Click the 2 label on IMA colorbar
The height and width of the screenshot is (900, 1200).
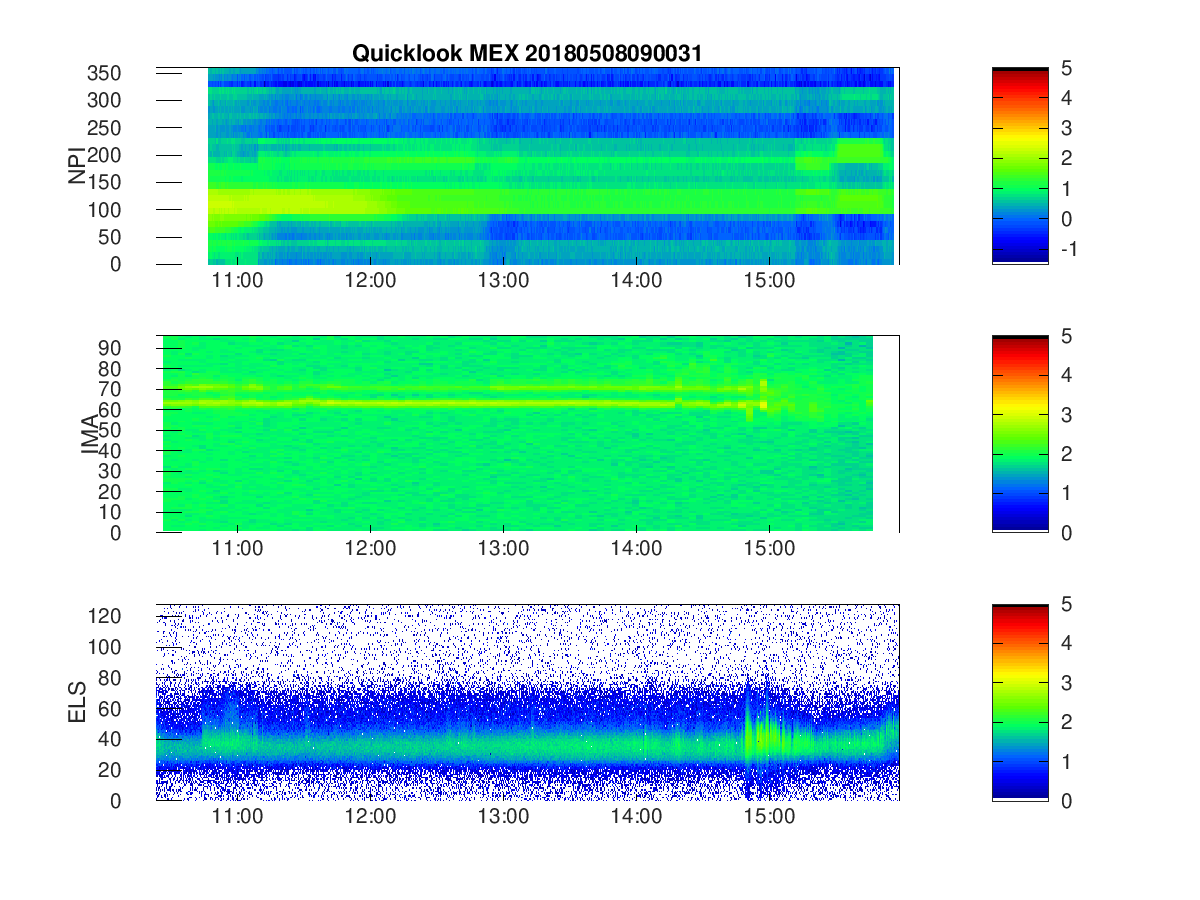click(1067, 454)
